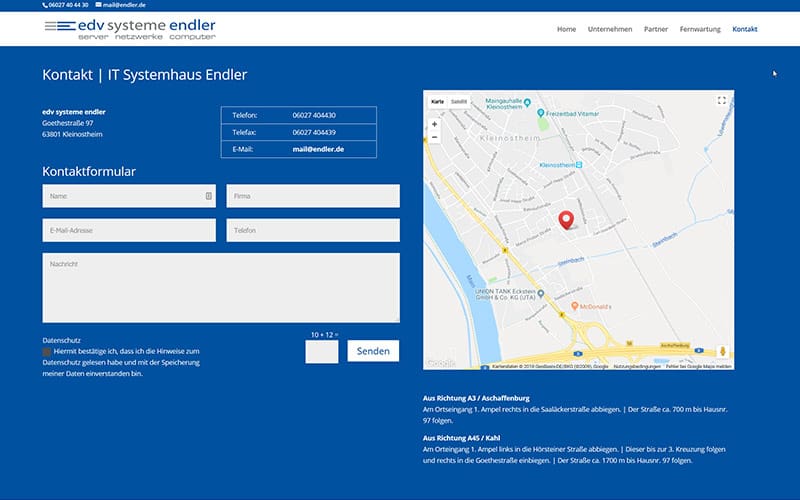Zoom in on the map
The width and height of the screenshot is (800, 500).
coord(434,124)
